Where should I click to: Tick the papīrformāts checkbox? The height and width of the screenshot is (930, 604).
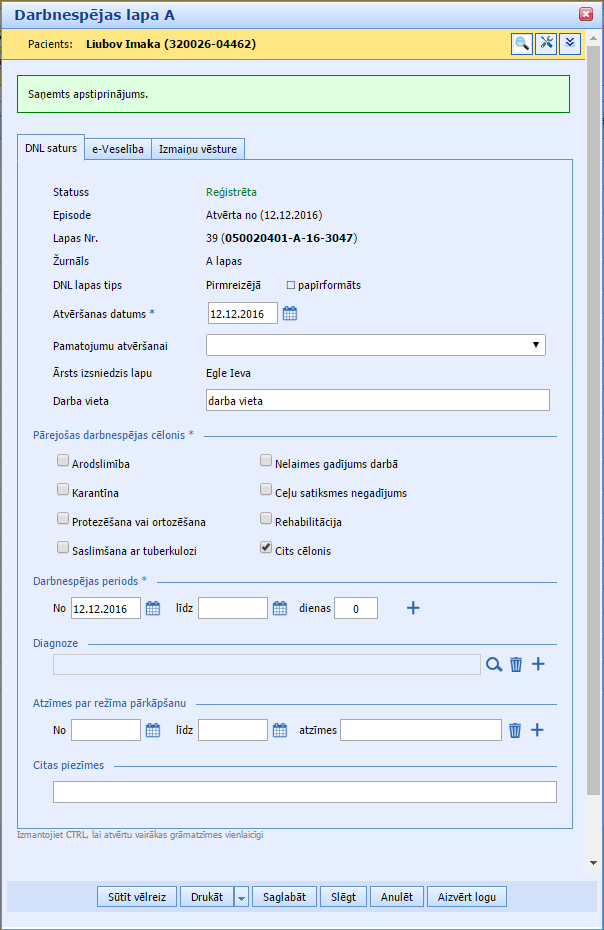click(x=291, y=285)
